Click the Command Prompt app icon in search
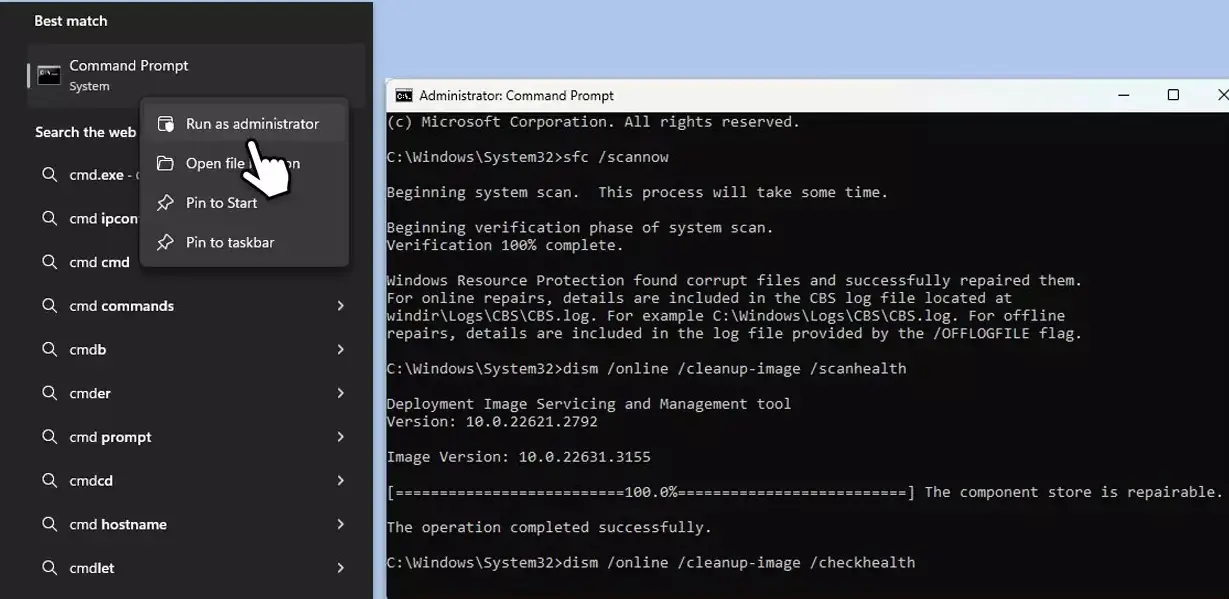 48,75
